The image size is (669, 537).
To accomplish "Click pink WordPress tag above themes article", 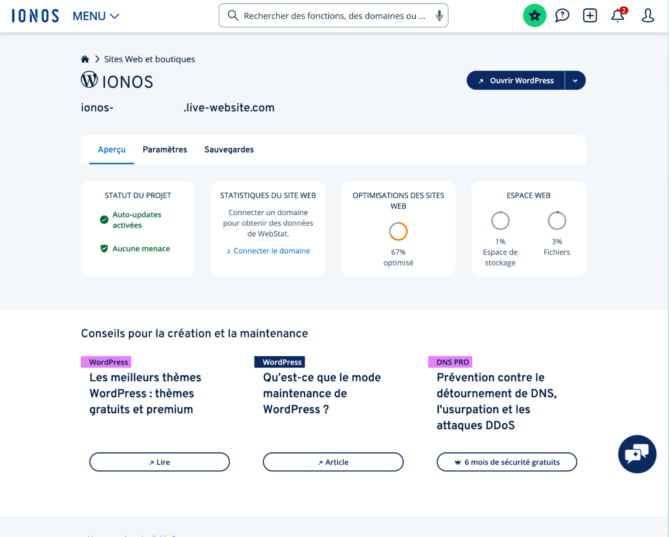I will pos(106,362).
